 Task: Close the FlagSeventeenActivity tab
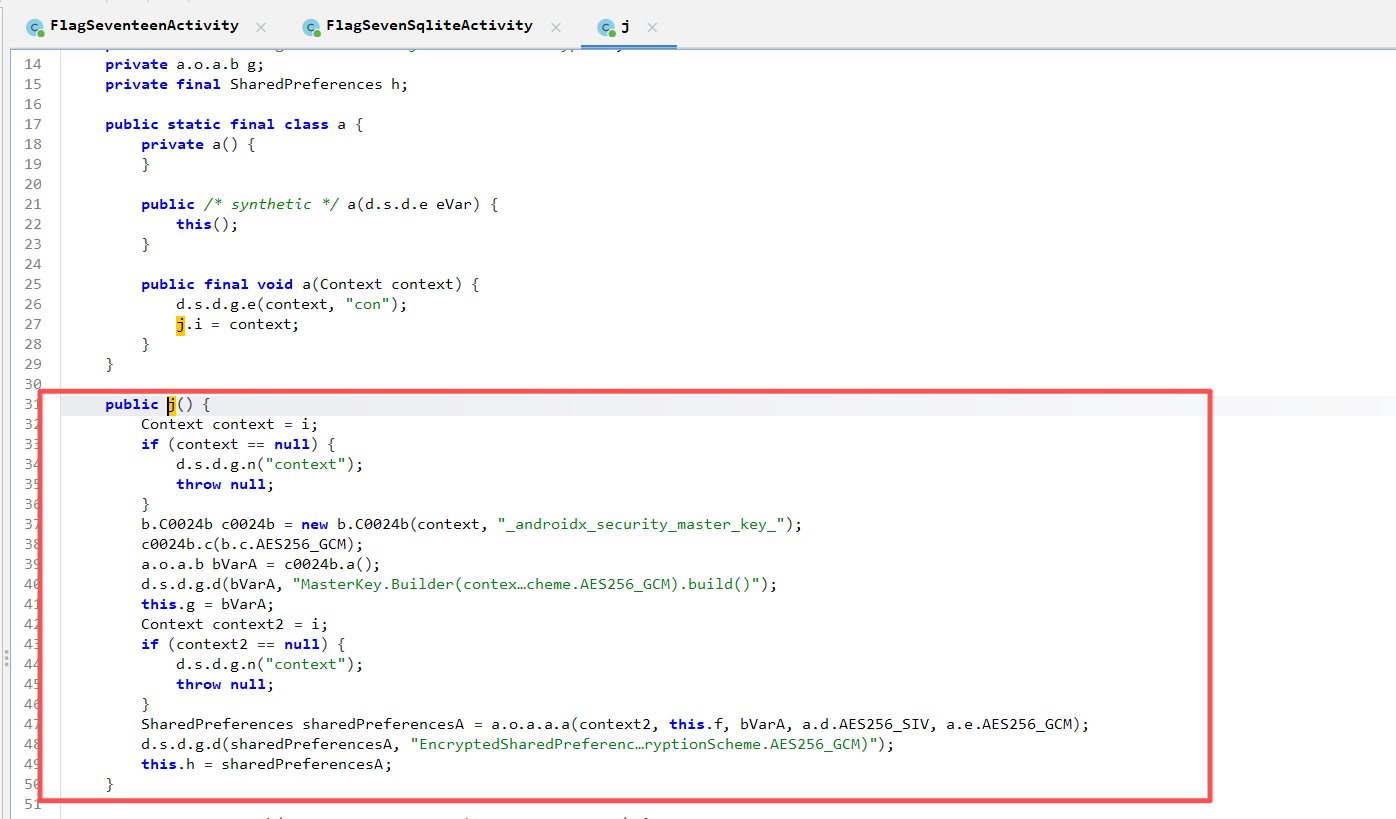coord(261,27)
